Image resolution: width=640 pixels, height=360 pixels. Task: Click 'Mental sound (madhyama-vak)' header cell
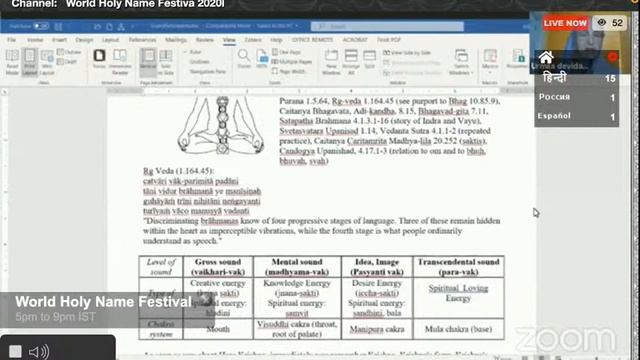click(x=297, y=267)
